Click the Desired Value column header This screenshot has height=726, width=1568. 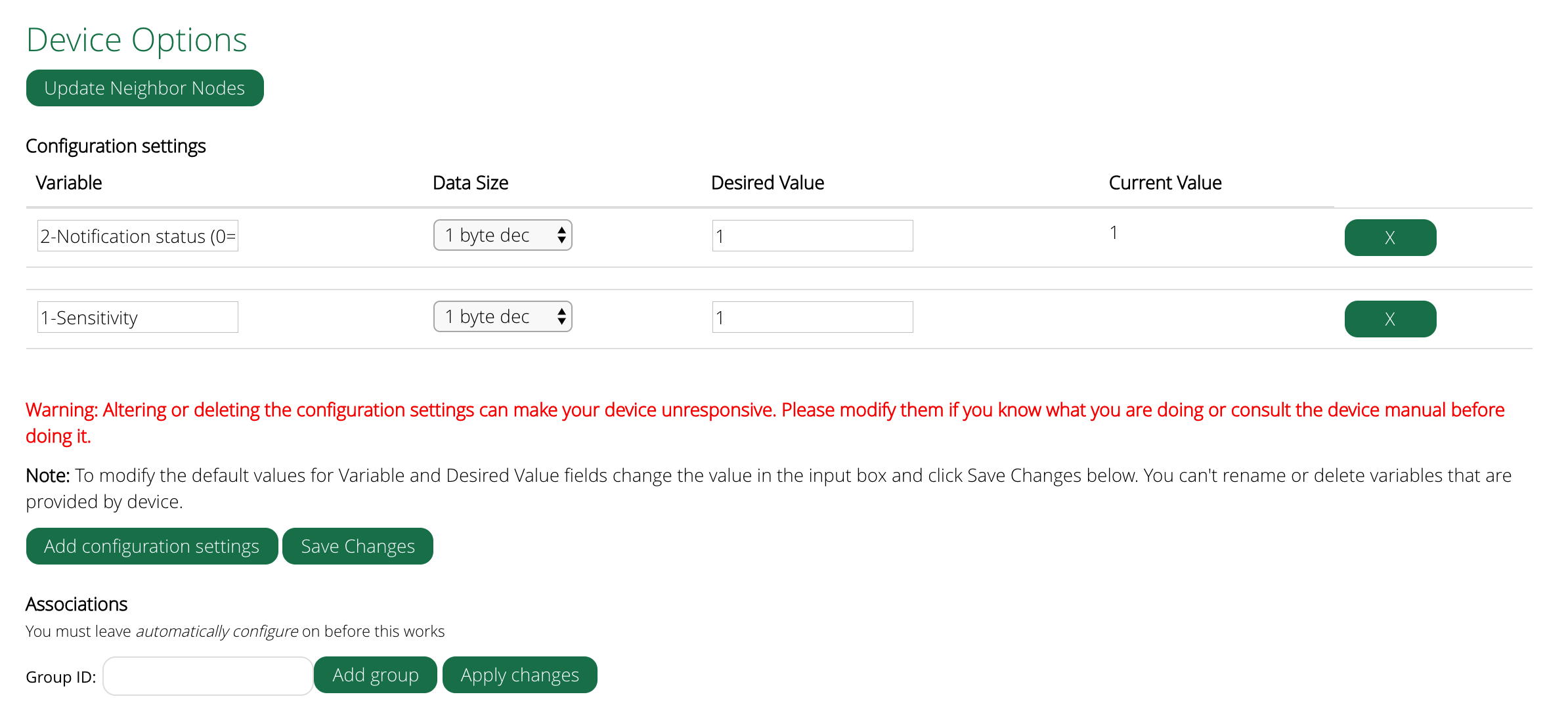coord(767,183)
